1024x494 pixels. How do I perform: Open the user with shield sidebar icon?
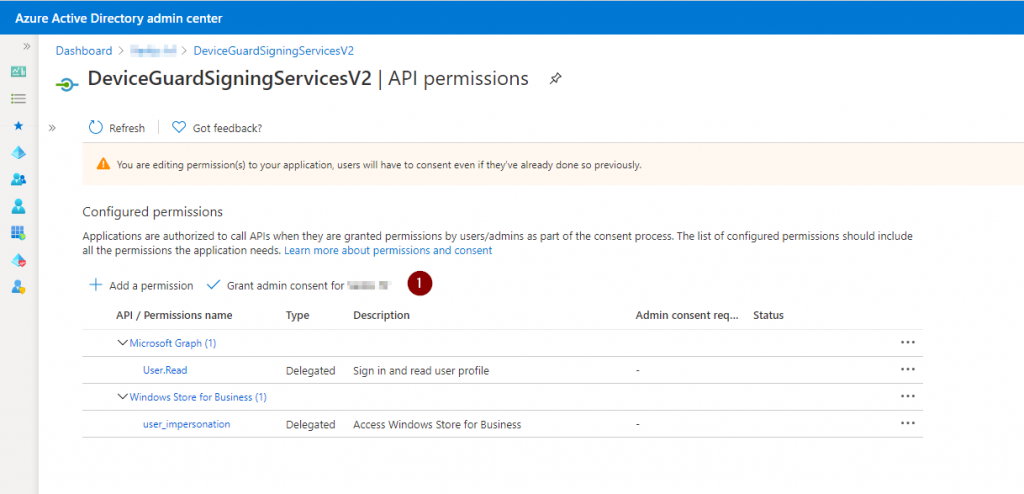[x=19, y=286]
